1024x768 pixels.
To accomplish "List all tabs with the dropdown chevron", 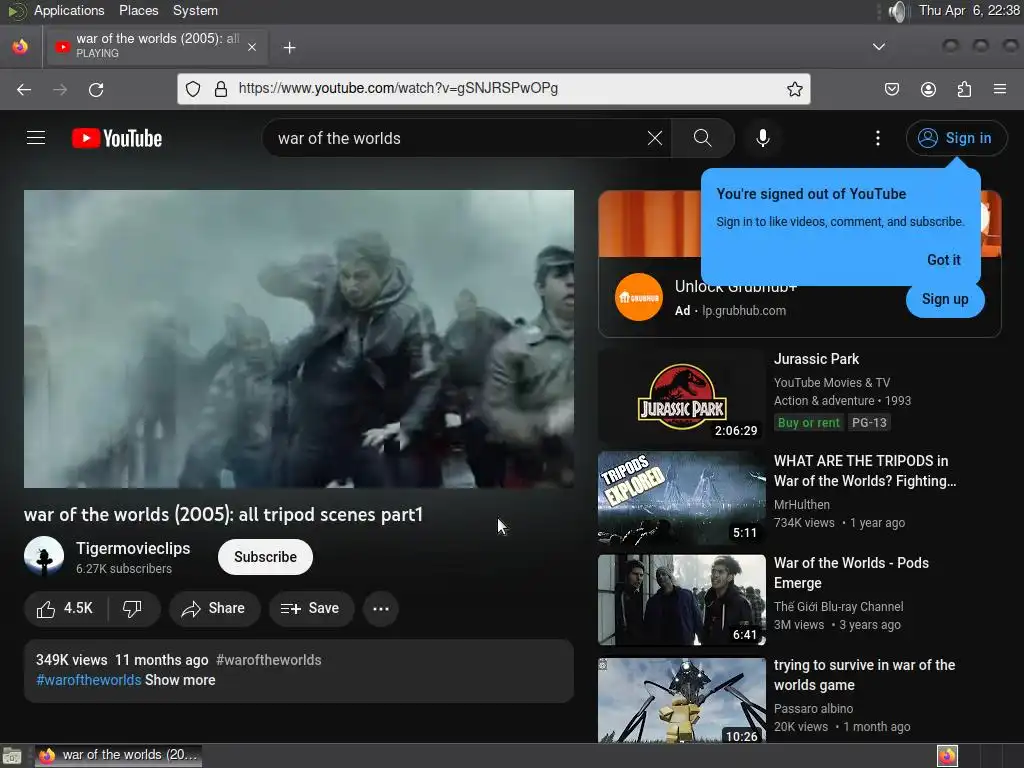I will 878,47.
